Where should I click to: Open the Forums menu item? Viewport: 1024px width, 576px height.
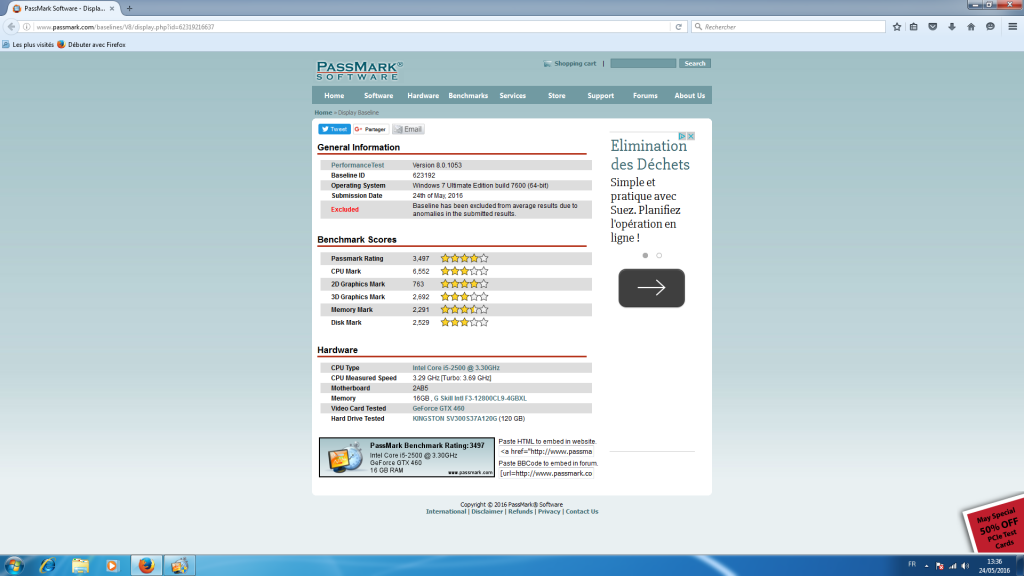645,95
